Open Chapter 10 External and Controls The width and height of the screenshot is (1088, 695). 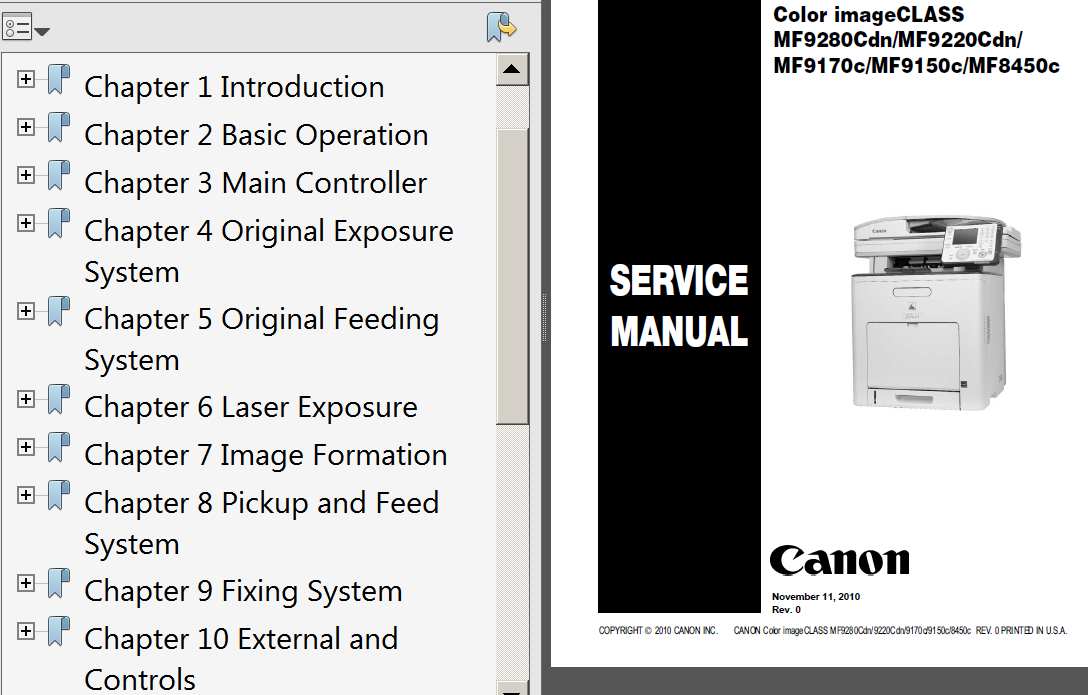[241, 659]
